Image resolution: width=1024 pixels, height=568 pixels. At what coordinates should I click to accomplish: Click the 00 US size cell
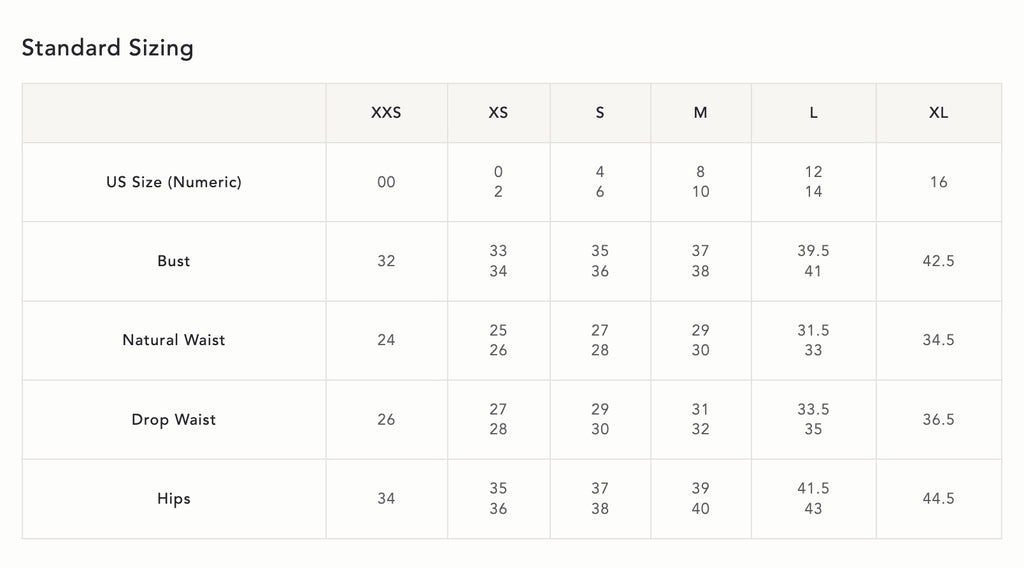tap(386, 182)
